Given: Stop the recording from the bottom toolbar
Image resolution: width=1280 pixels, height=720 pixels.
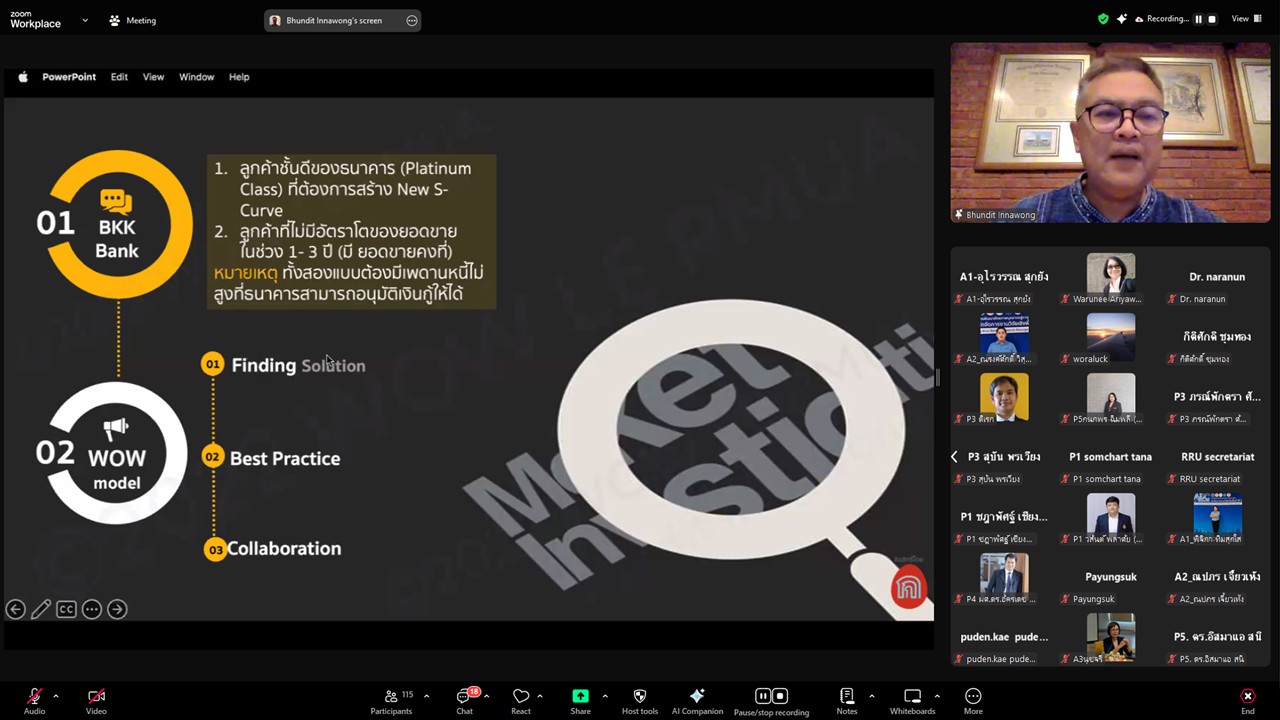Looking at the screenshot, I should (x=780, y=696).
